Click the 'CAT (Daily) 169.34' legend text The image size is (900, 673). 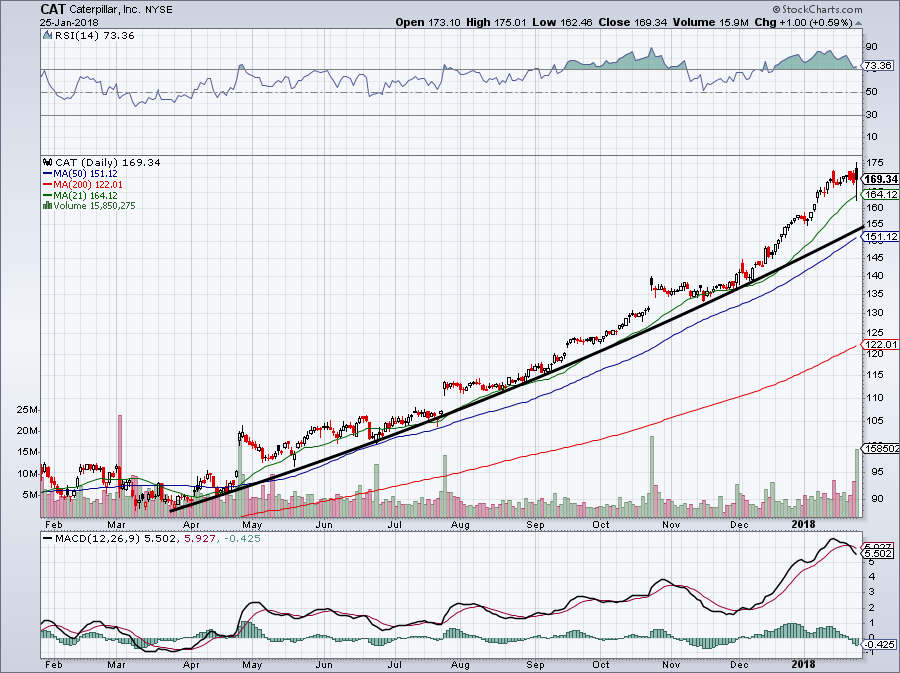coord(107,163)
